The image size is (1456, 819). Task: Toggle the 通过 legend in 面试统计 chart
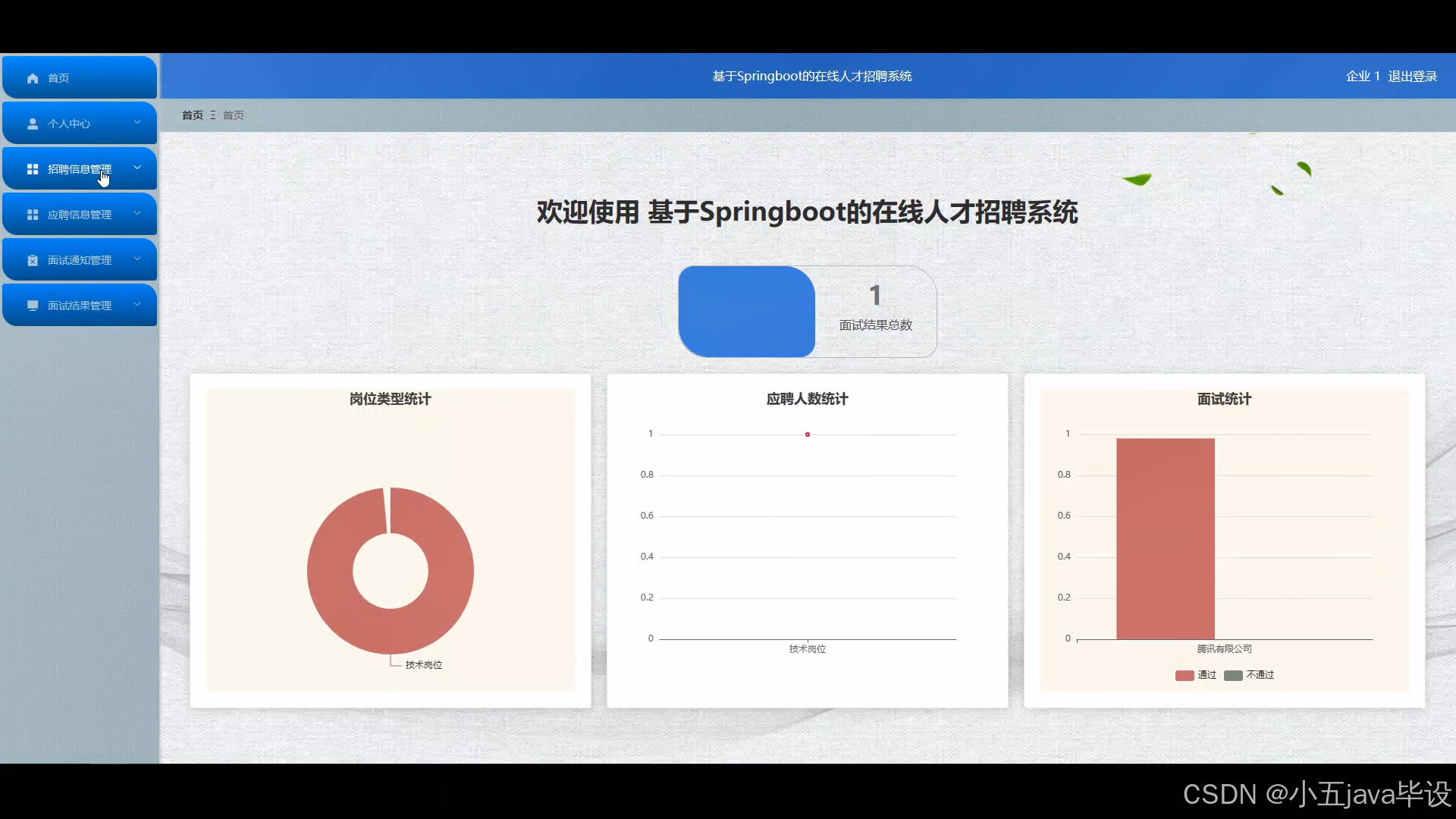1195,675
